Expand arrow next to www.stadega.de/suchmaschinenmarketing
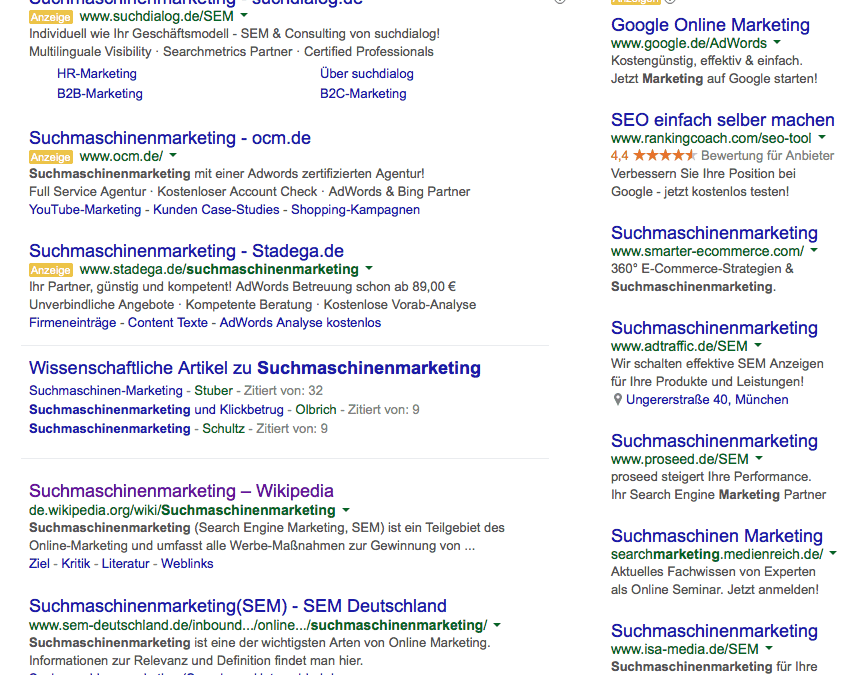843x675 pixels. [x=369, y=268]
